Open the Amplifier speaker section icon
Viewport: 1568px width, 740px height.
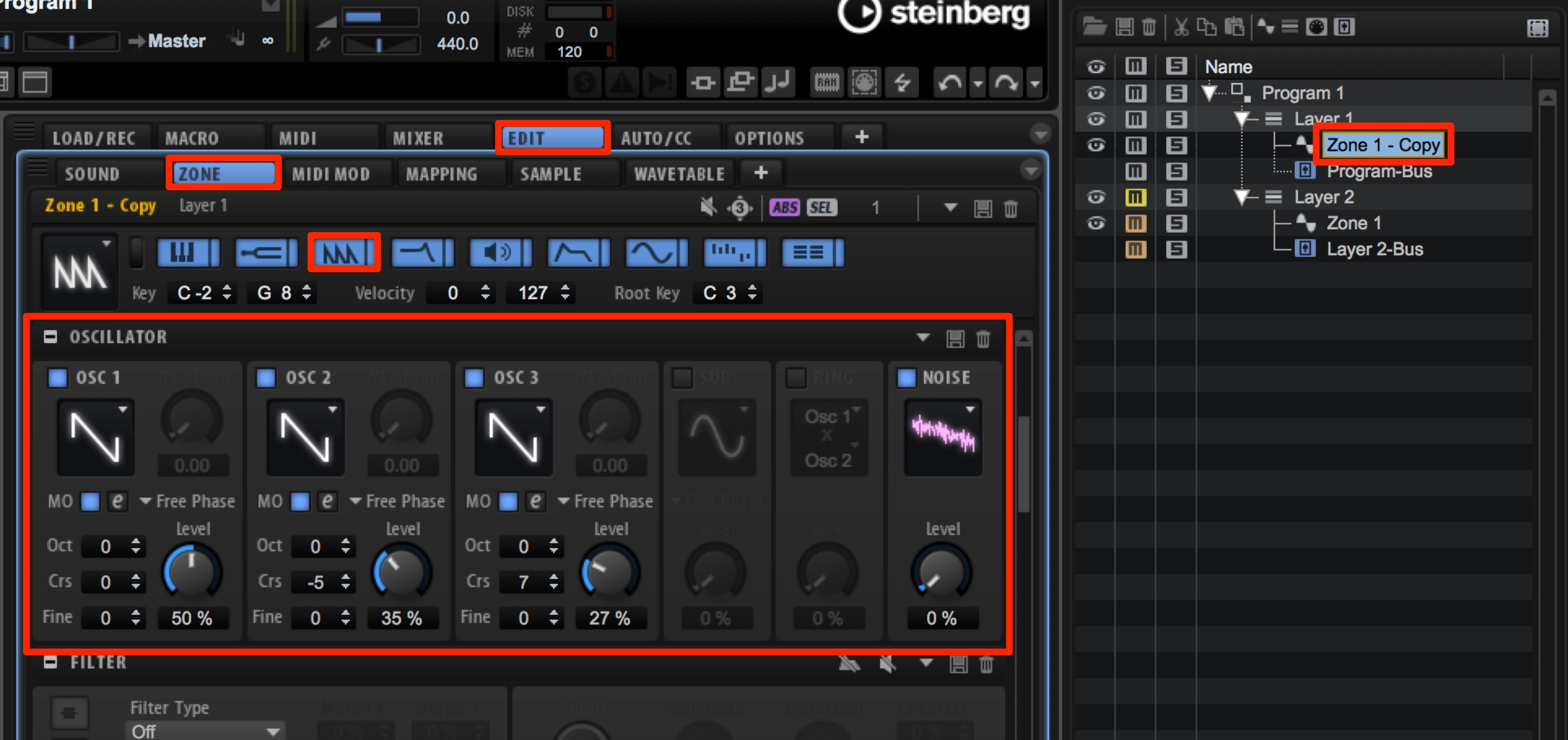(x=500, y=252)
